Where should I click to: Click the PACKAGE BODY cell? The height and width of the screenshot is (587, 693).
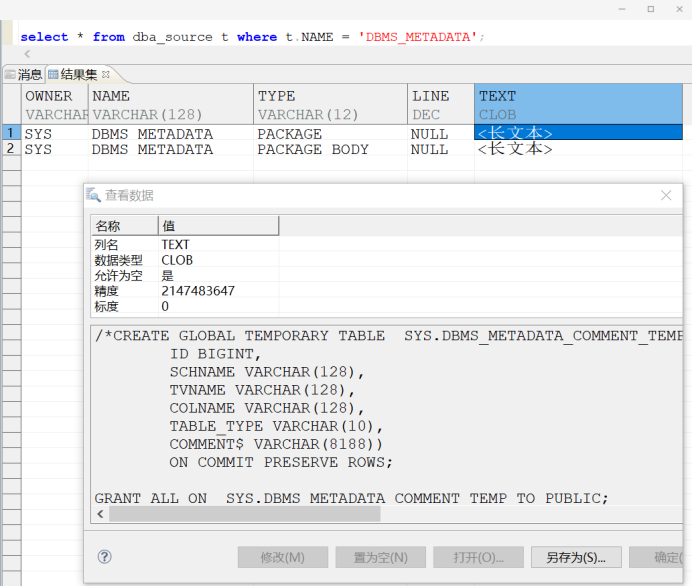click(313, 149)
